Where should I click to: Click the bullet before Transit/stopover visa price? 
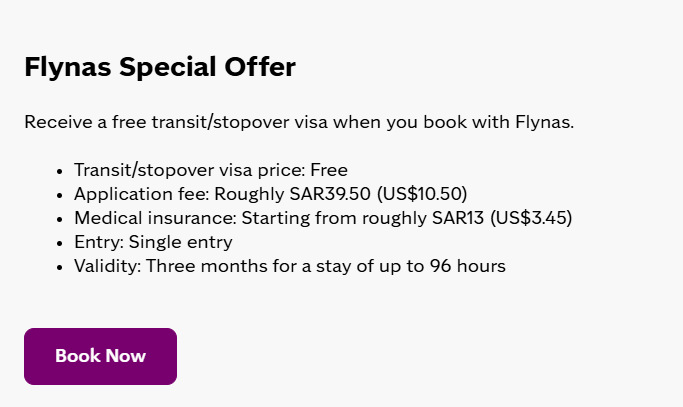pos(60,171)
